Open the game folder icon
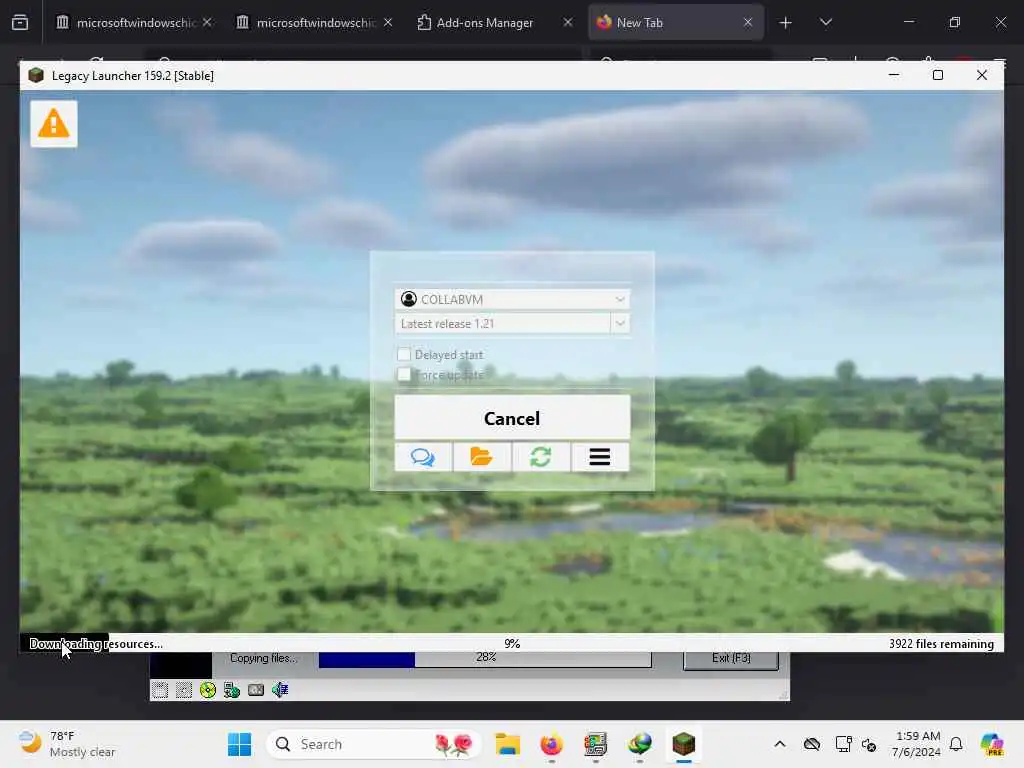The height and width of the screenshot is (768, 1024). [x=482, y=456]
